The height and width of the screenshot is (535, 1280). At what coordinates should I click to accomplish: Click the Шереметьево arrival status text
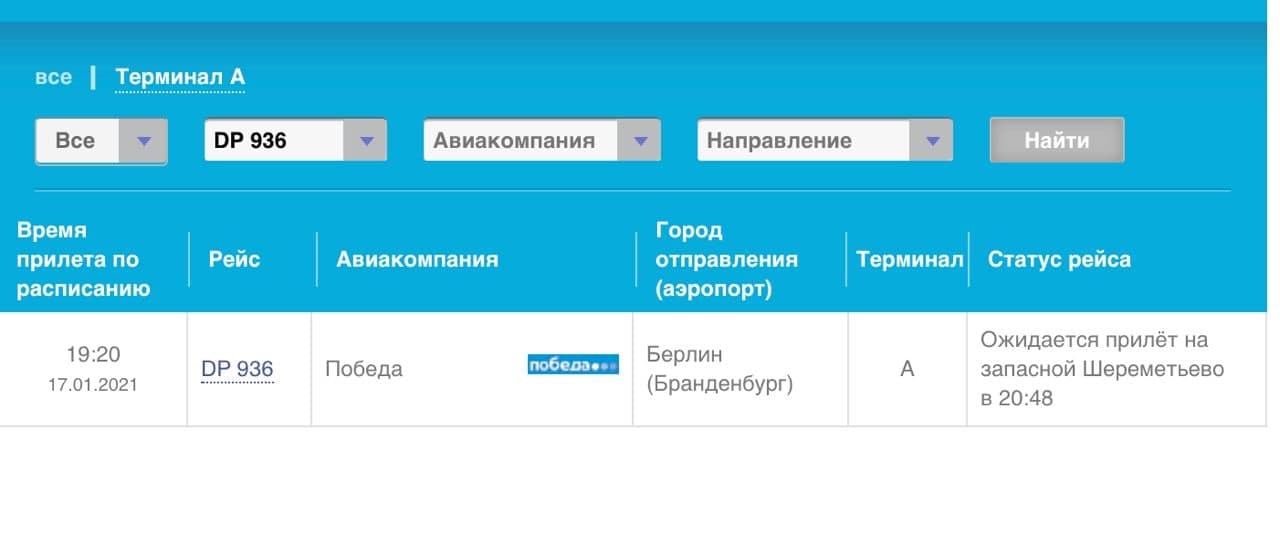tap(1102, 369)
